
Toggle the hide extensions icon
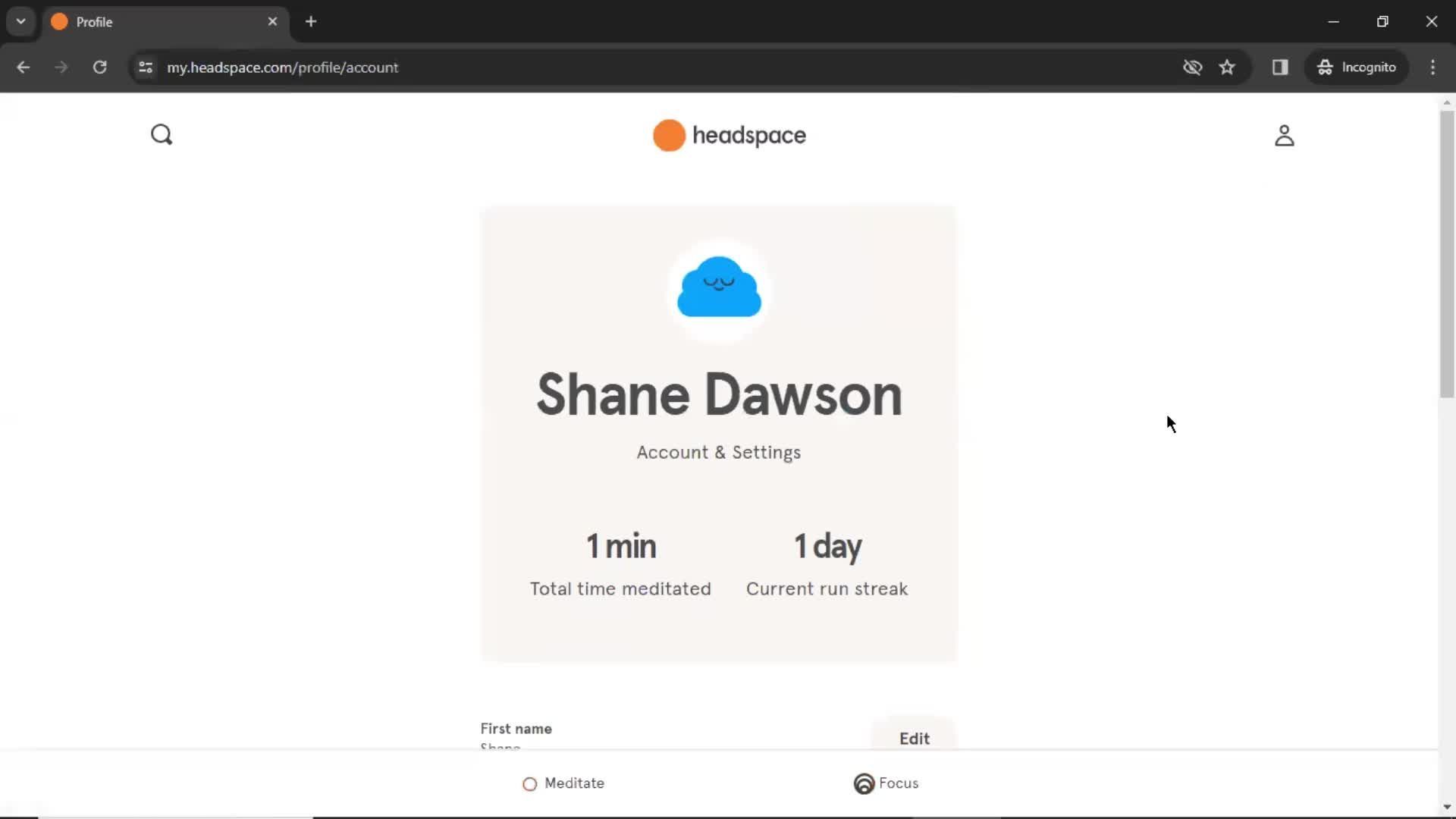coord(1192,67)
